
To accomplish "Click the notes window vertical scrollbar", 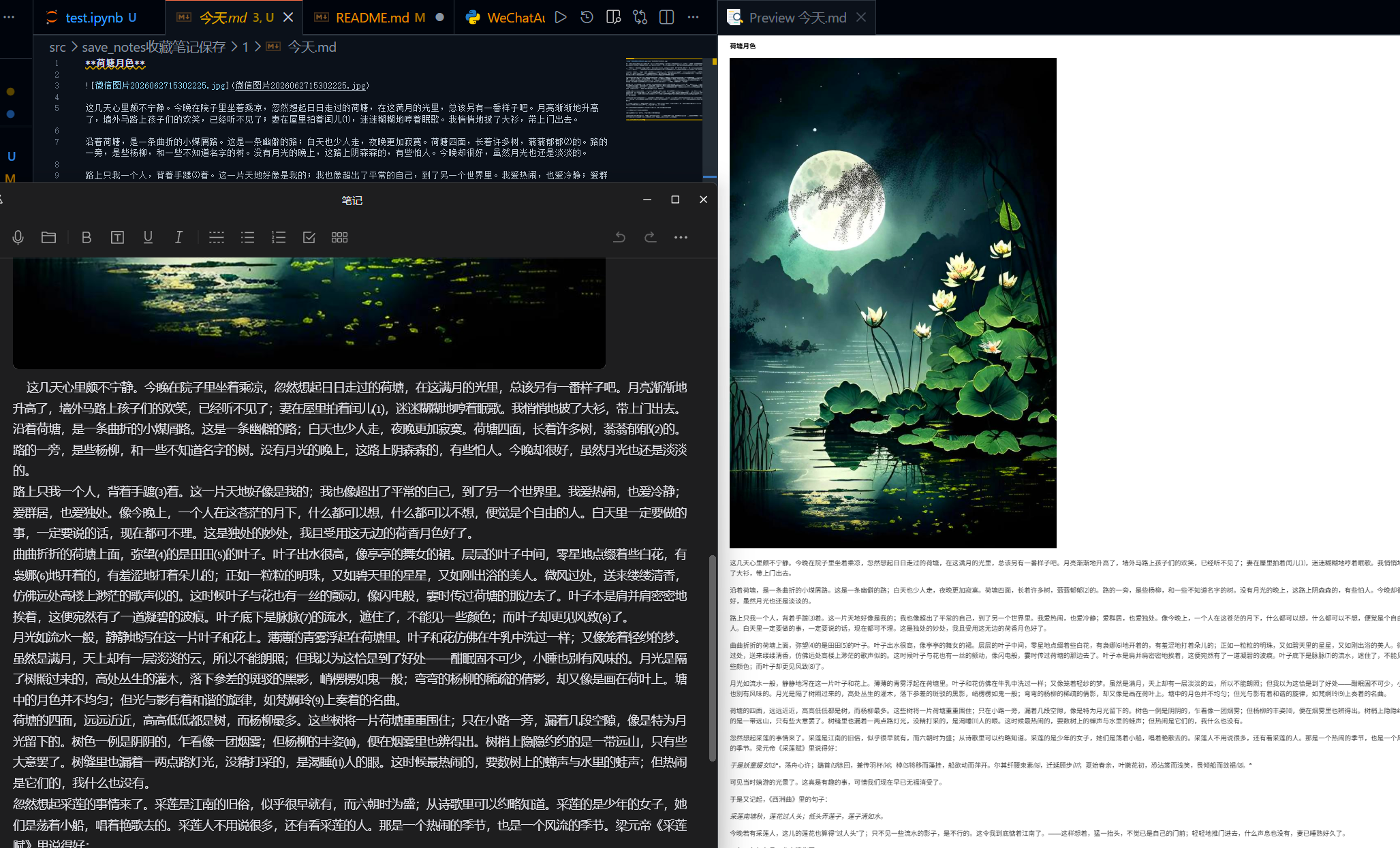I will coord(713,657).
